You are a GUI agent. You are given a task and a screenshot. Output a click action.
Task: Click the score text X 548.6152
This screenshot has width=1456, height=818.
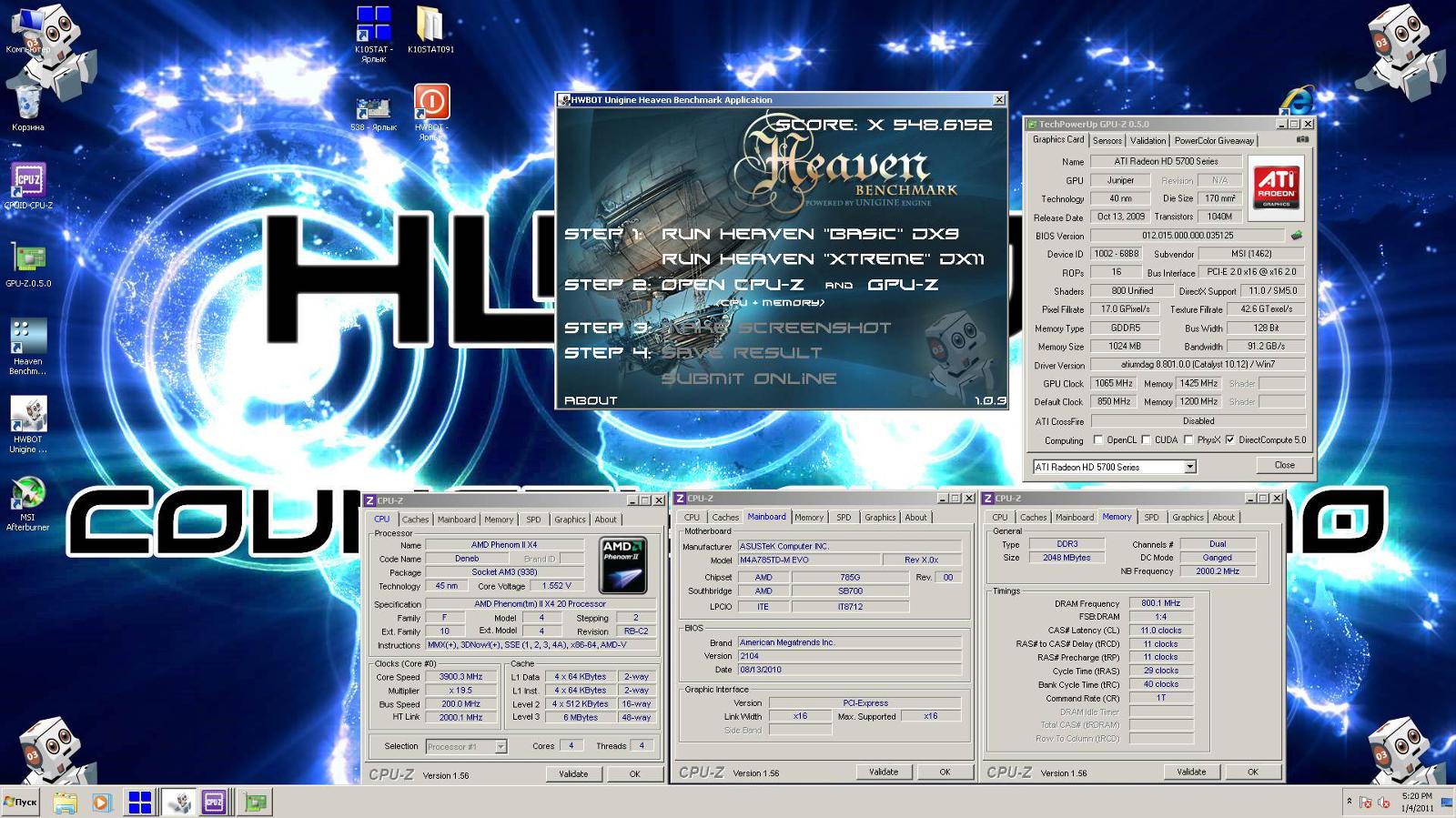click(x=930, y=125)
